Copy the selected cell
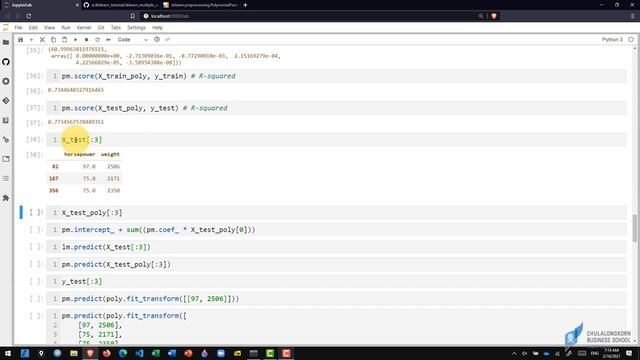 tap(53, 40)
